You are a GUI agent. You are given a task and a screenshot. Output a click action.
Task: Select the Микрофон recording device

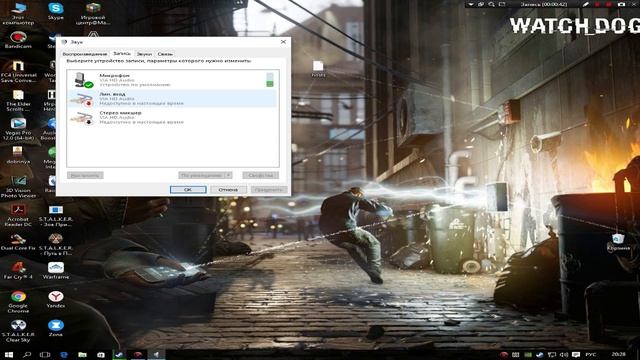[172, 80]
